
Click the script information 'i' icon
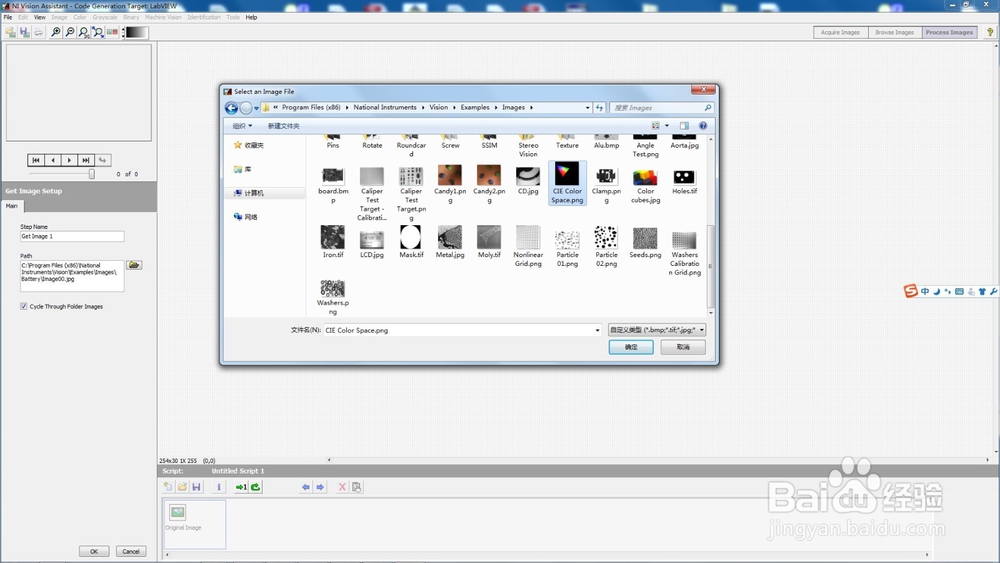[x=219, y=486]
